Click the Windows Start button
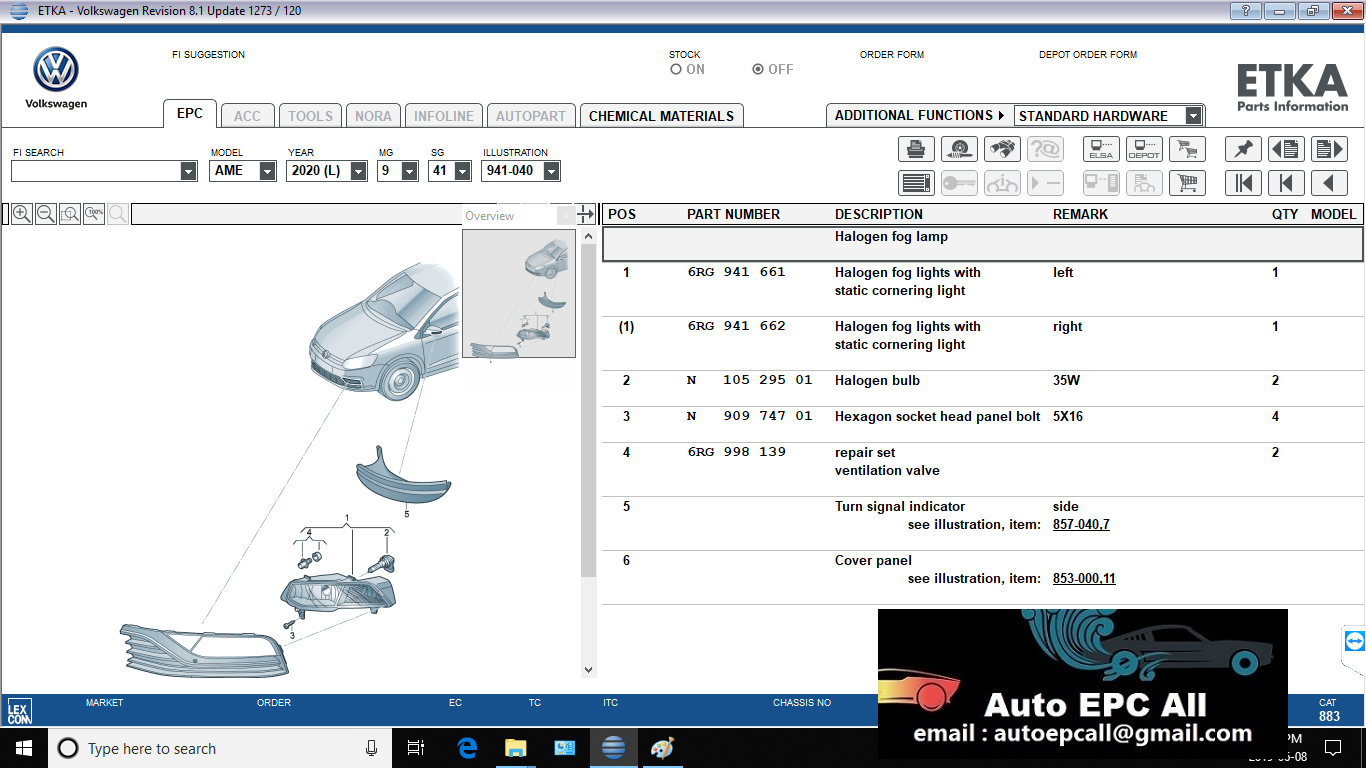The width and height of the screenshot is (1366, 768). [x=23, y=748]
